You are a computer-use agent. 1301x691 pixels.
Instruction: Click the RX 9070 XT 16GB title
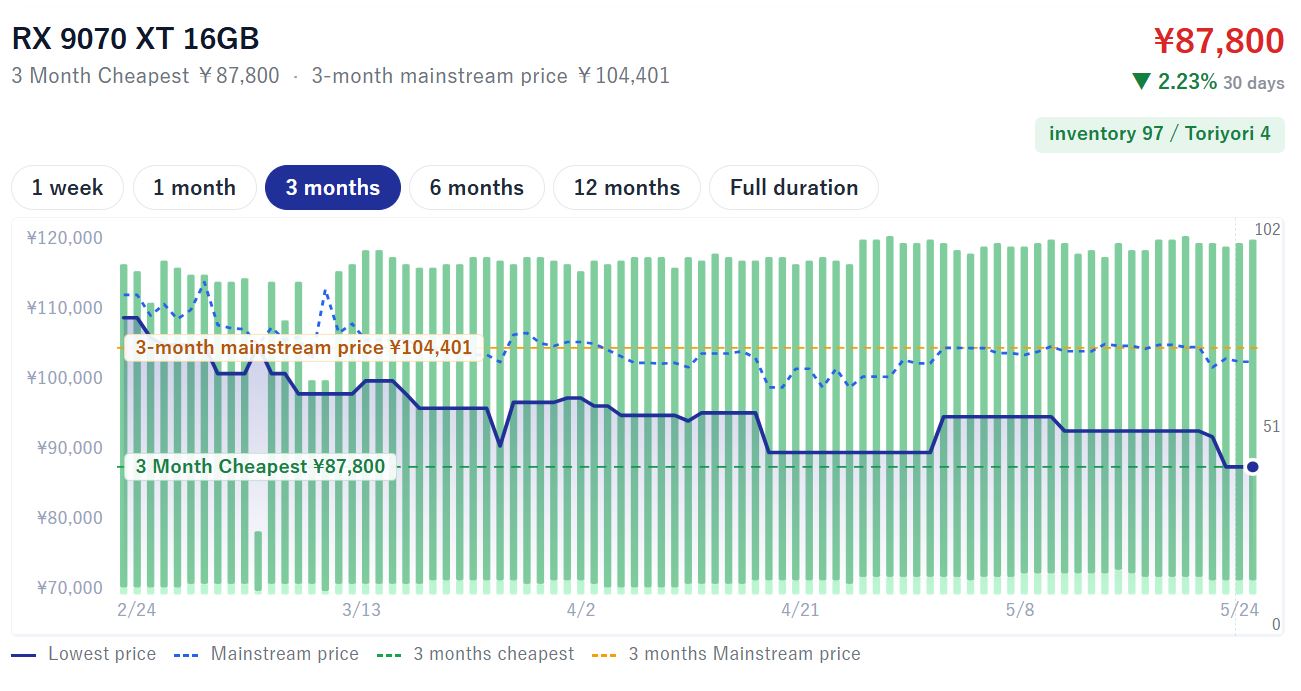click(x=136, y=39)
